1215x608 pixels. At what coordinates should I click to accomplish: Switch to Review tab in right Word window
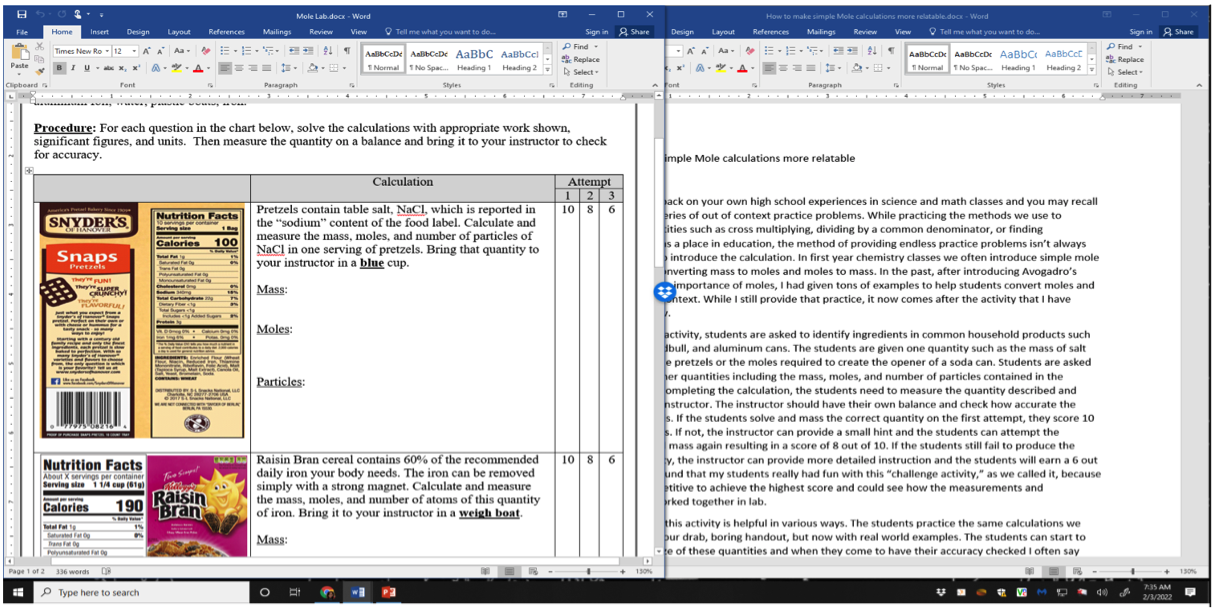click(865, 32)
